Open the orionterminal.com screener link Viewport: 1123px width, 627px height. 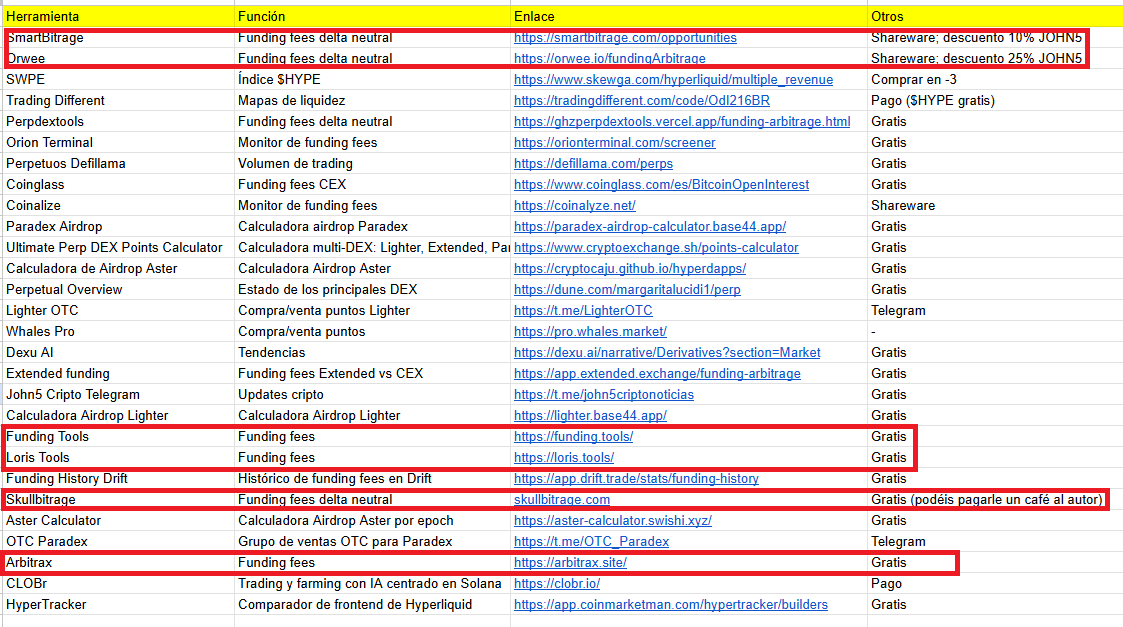point(614,143)
